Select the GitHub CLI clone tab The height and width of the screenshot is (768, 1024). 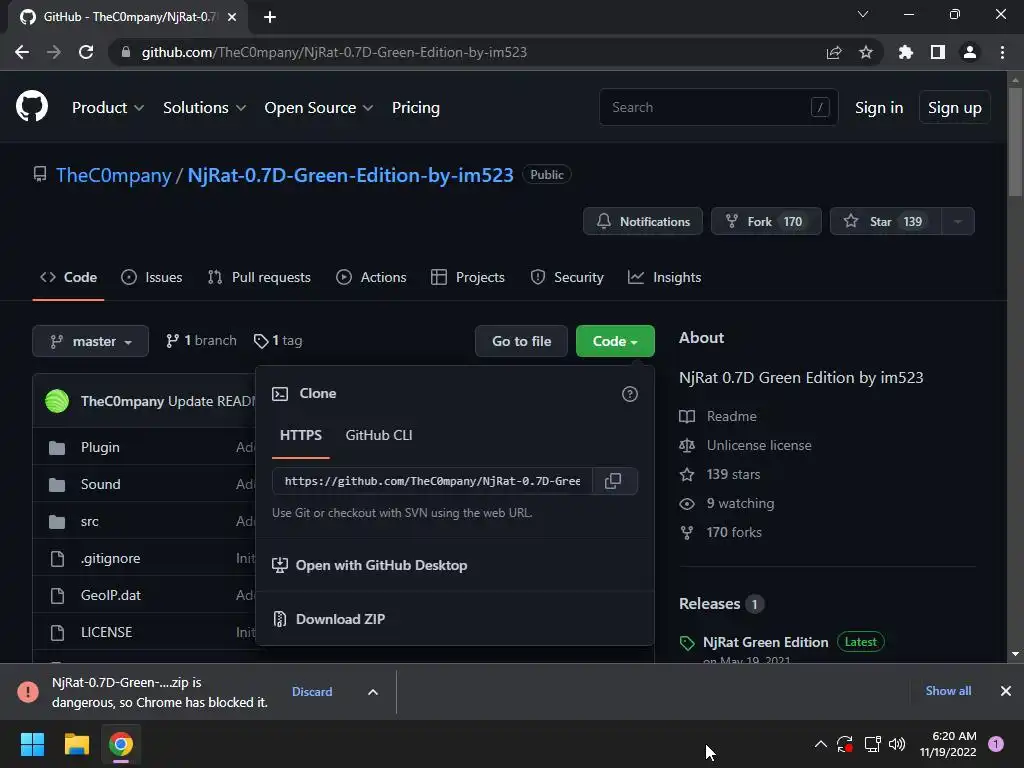[379, 436]
